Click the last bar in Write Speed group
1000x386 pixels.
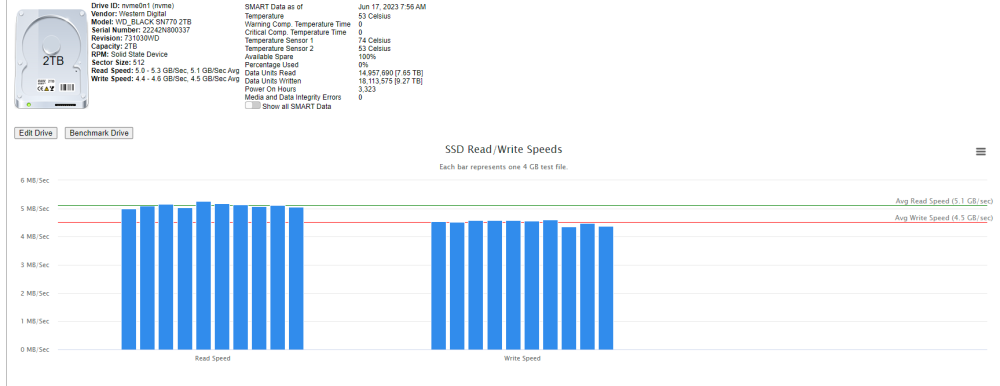(606, 288)
